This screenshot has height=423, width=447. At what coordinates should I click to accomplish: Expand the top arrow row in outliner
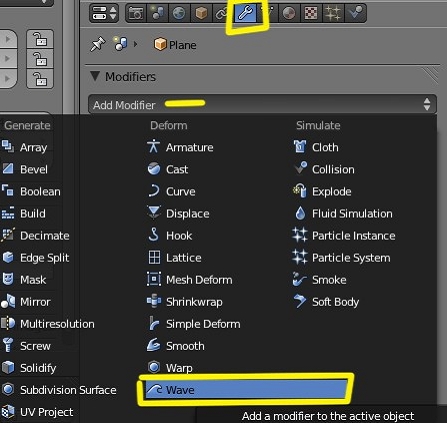pos(7,39)
